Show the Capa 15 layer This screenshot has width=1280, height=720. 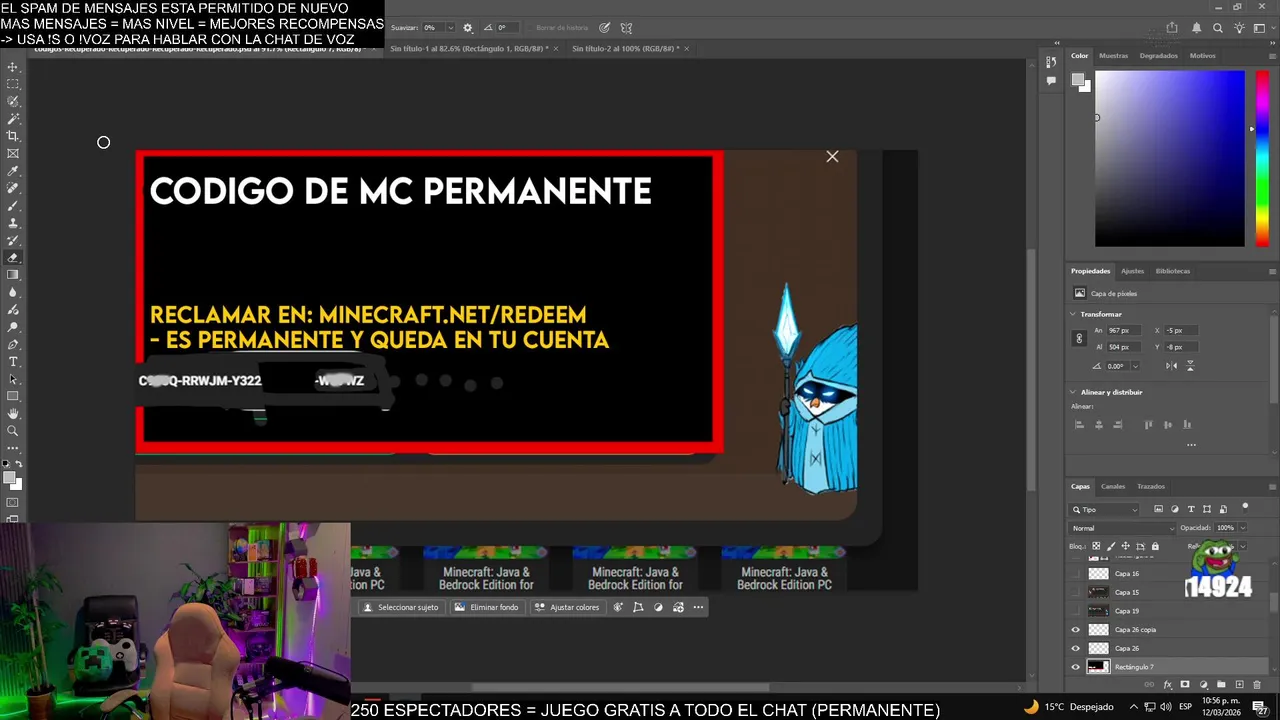click(x=1076, y=592)
